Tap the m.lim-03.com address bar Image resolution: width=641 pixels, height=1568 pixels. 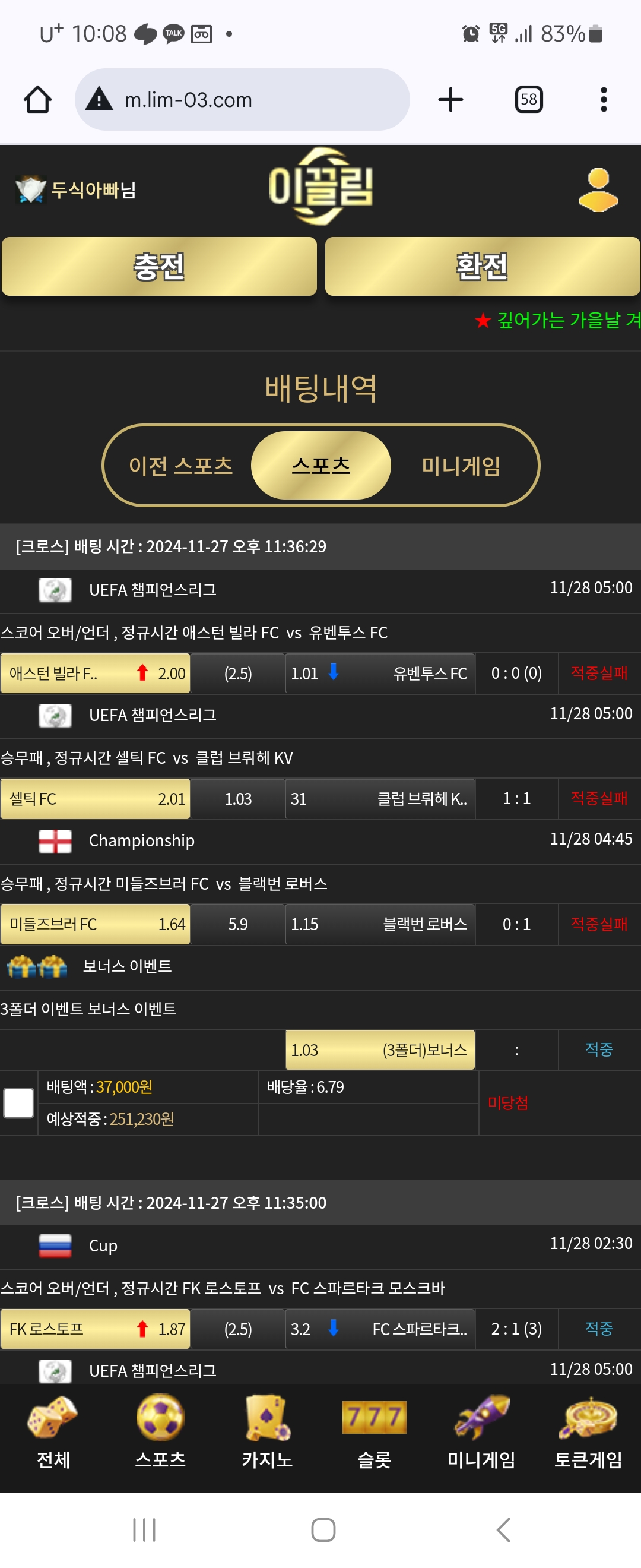click(242, 100)
